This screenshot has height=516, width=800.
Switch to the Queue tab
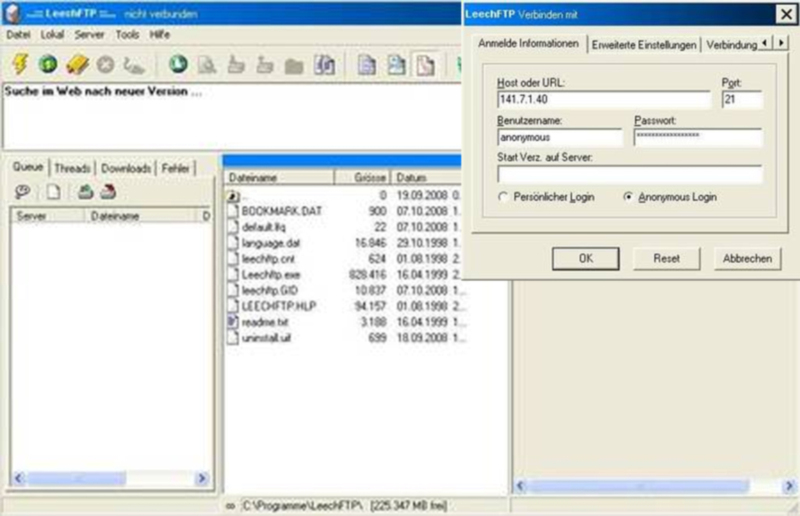[28, 167]
